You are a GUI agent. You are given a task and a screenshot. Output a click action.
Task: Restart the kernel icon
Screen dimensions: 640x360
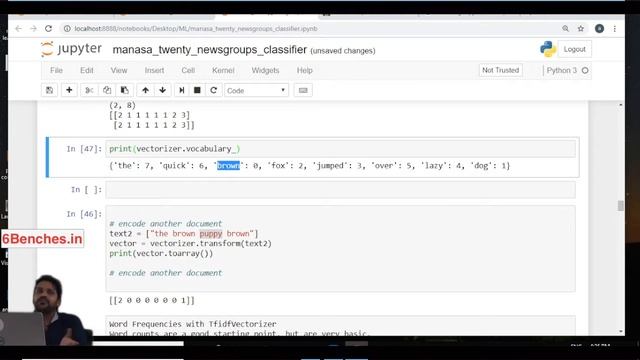(x=213, y=90)
